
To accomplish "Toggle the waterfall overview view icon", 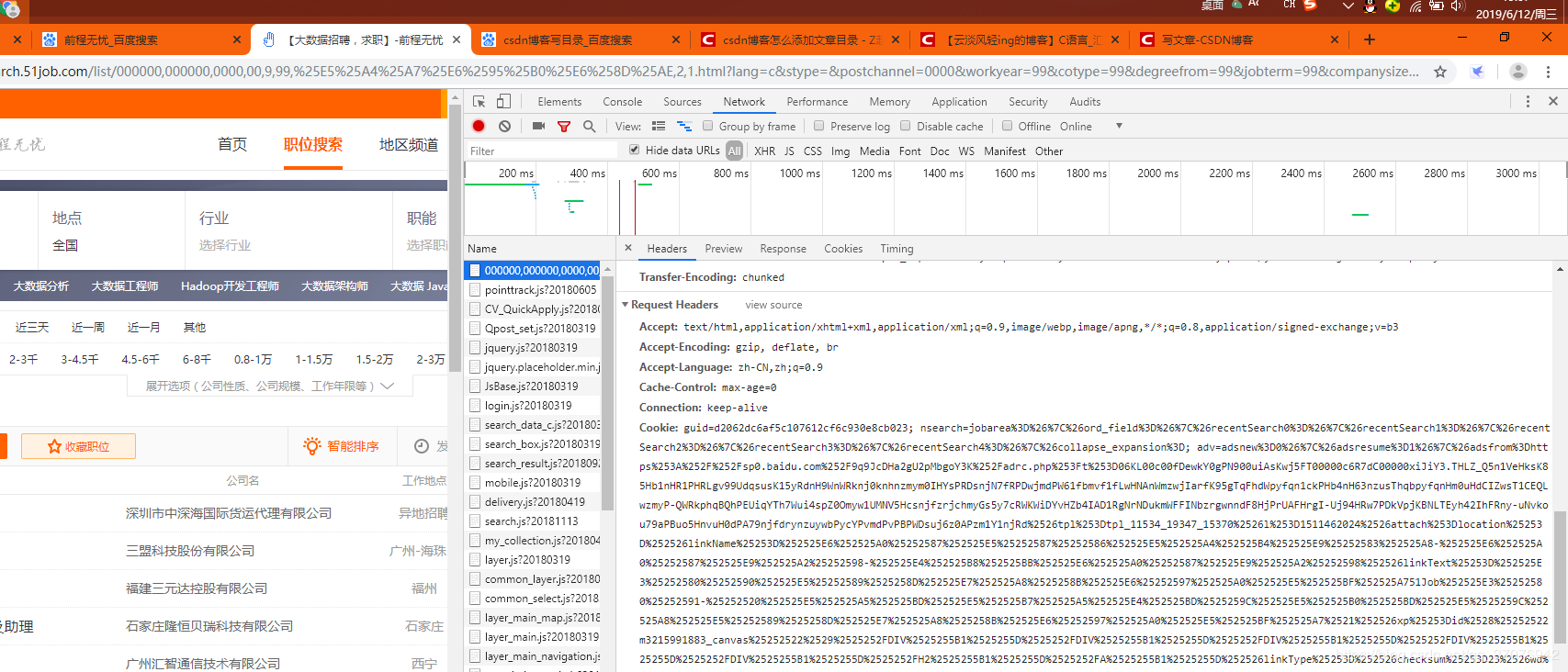I will (684, 126).
